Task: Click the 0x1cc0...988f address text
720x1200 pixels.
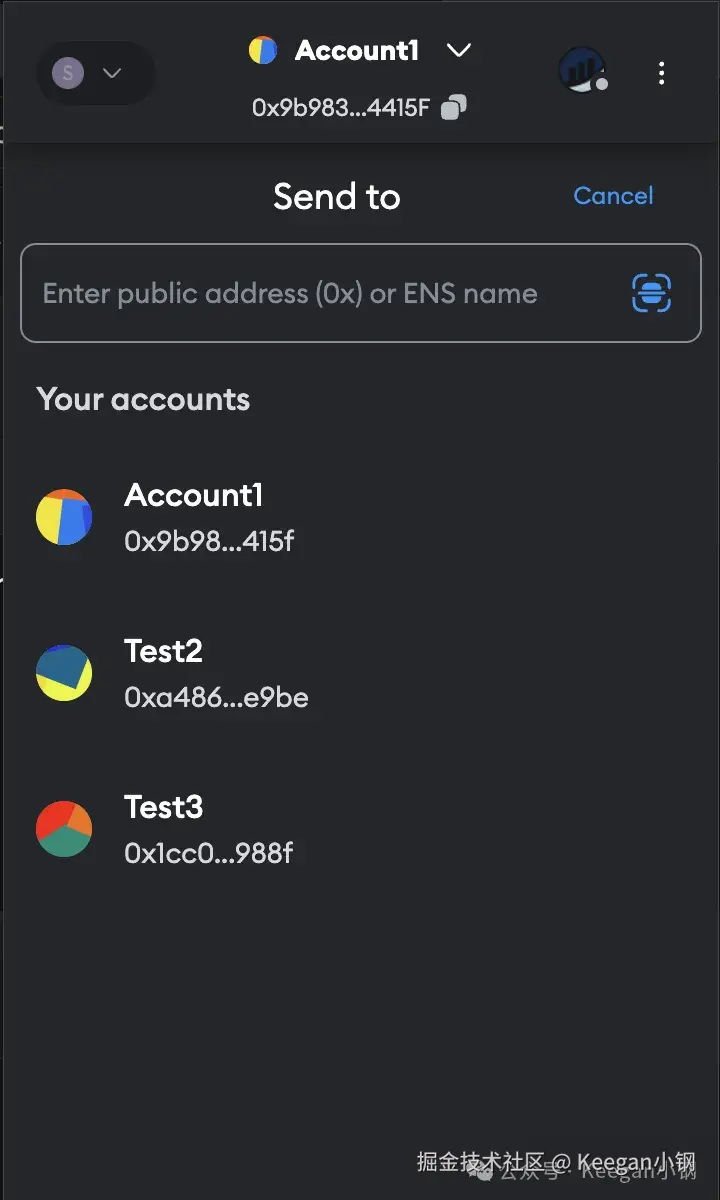Action: [208, 853]
